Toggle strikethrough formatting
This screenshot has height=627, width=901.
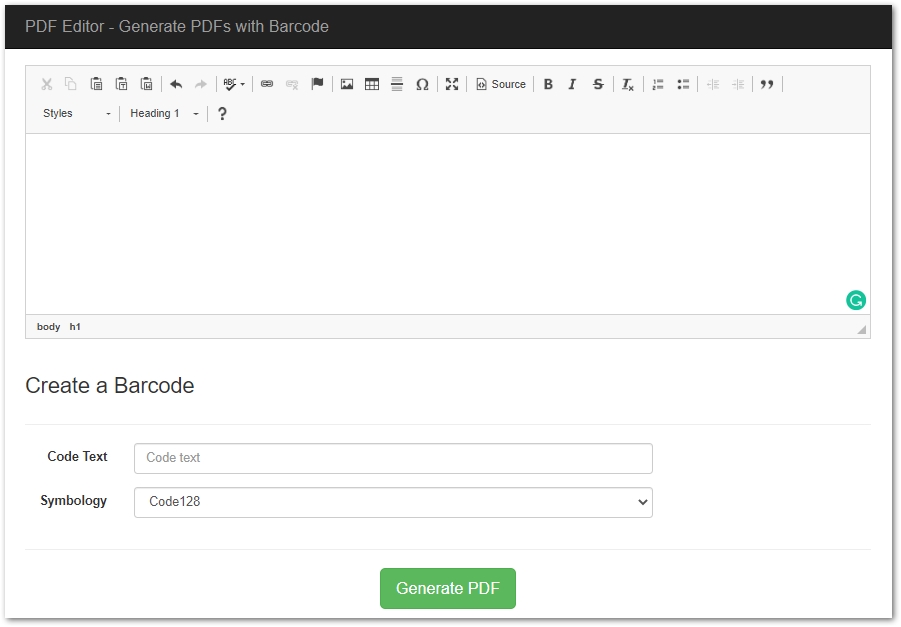click(597, 84)
